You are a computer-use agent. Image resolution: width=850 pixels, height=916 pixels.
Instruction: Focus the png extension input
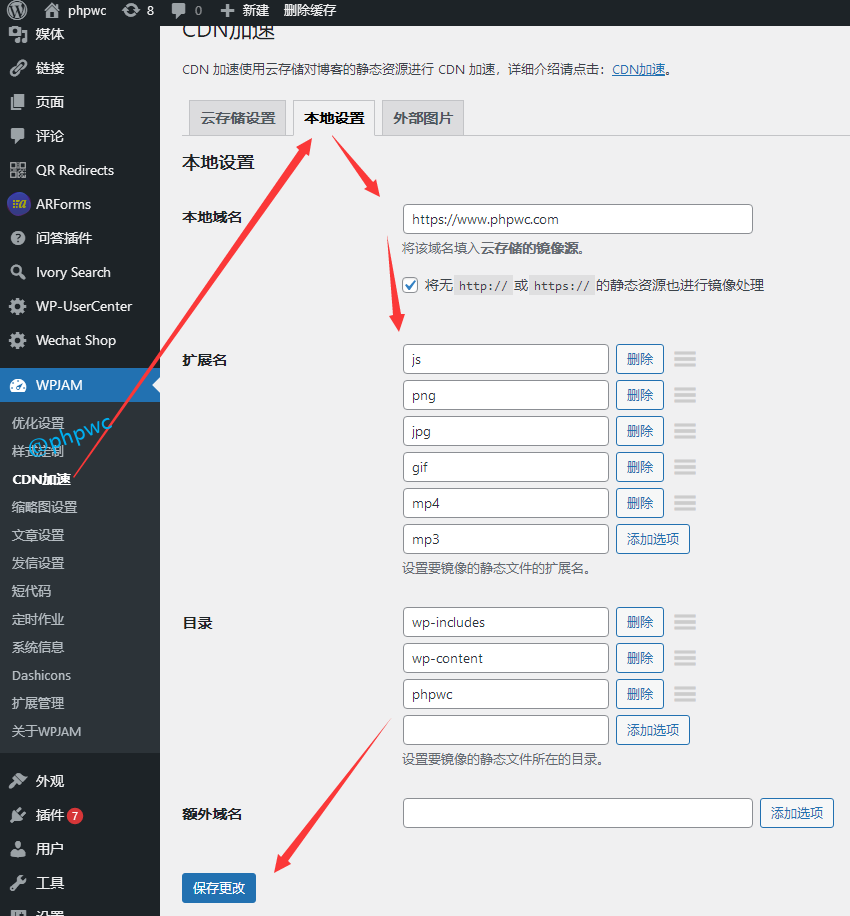[505, 395]
